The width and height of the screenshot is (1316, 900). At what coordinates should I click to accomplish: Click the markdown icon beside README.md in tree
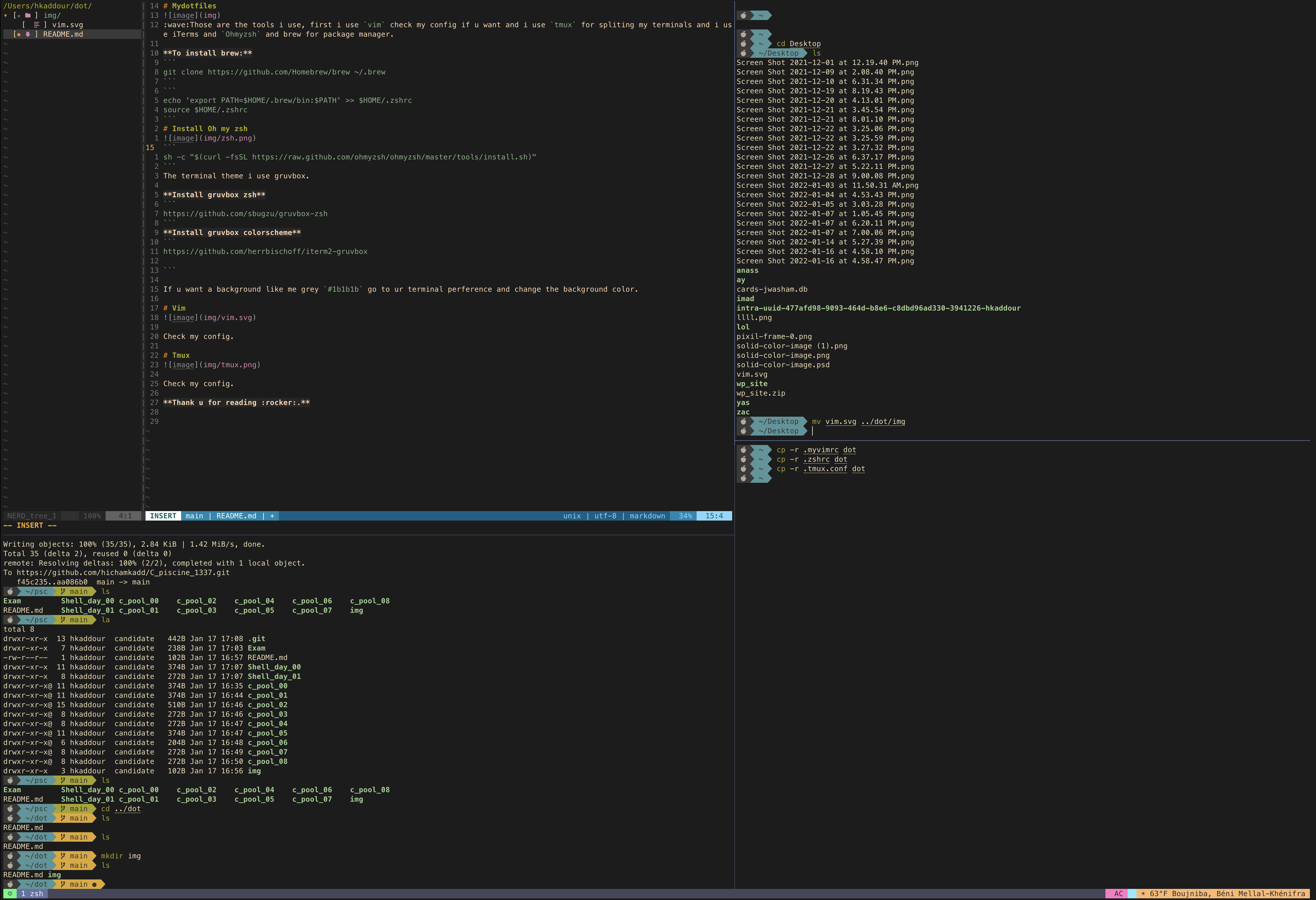click(x=27, y=34)
